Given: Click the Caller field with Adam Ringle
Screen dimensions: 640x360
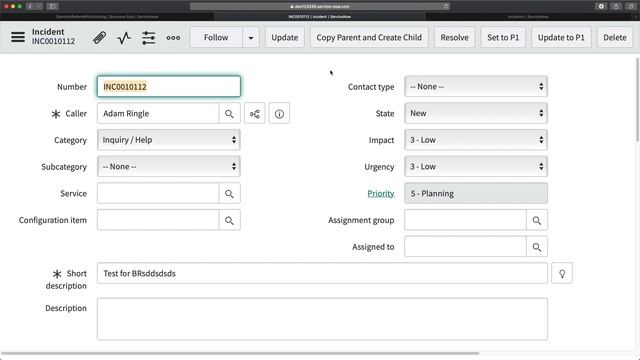Looking at the screenshot, I should tap(158, 113).
